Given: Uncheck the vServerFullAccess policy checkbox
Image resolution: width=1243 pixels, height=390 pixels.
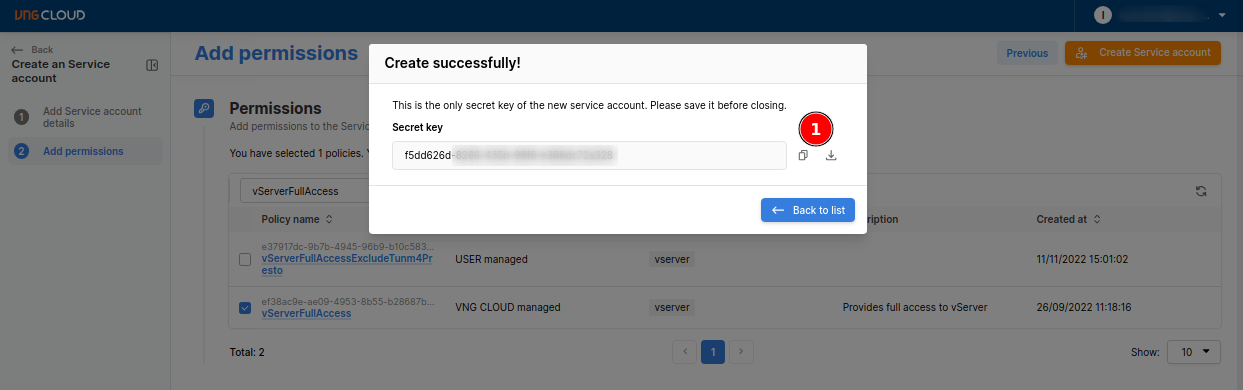Looking at the screenshot, I should pos(245,308).
